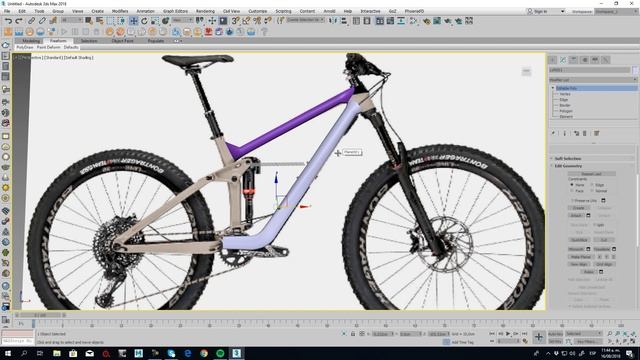640x360 pixels.
Task: Remove modifier from stack trash icon
Action: click(585, 133)
